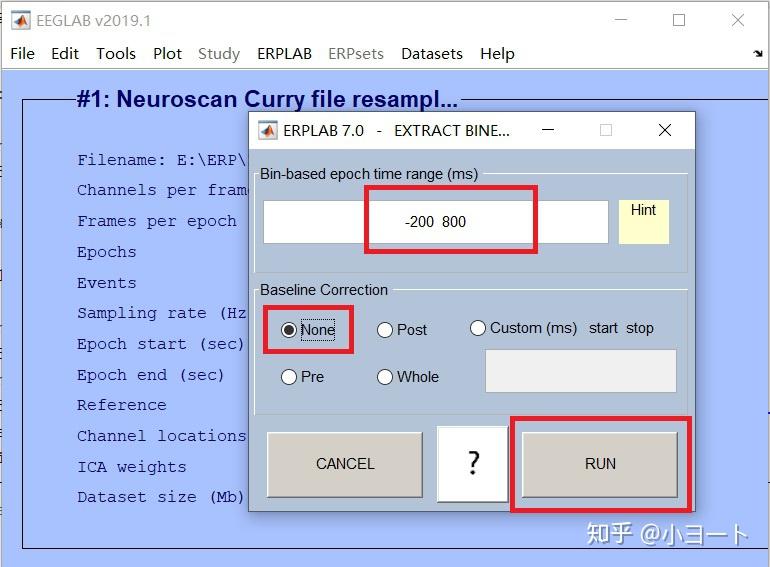Click the 'Dataset size (Mb)' label
The height and width of the screenshot is (567, 770).
click(x=161, y=497)
